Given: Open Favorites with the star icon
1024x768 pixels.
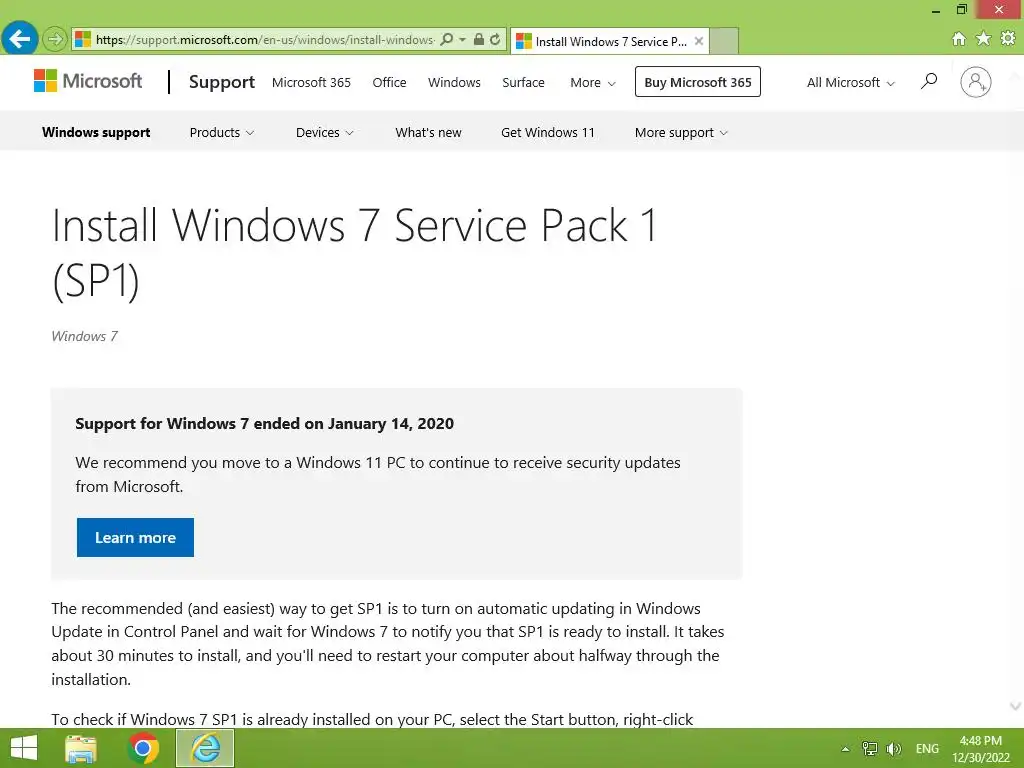Looking at the screenshot, I should tap(983, 39).
